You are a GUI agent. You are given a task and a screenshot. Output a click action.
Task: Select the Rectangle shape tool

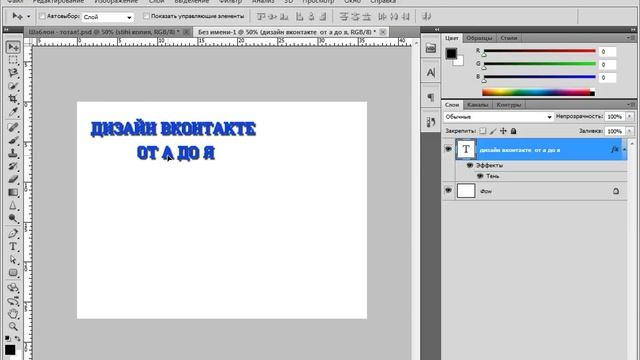pyautogui.click(x=13, y=273)
